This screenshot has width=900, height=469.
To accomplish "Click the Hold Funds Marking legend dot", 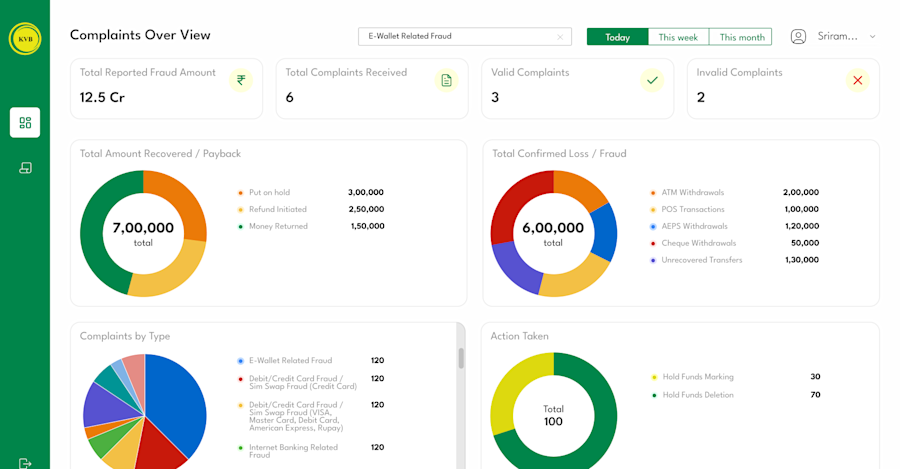I will click(654, 377).
